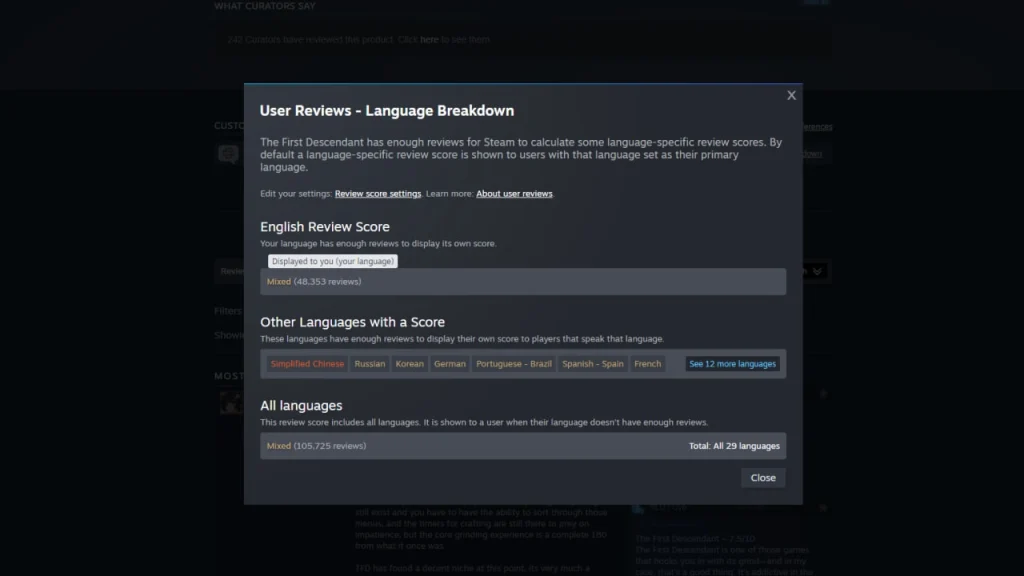Viewport: 1024px width, 576px height.
Task: Expand See 12 more languages
Action: pos(732,364)
